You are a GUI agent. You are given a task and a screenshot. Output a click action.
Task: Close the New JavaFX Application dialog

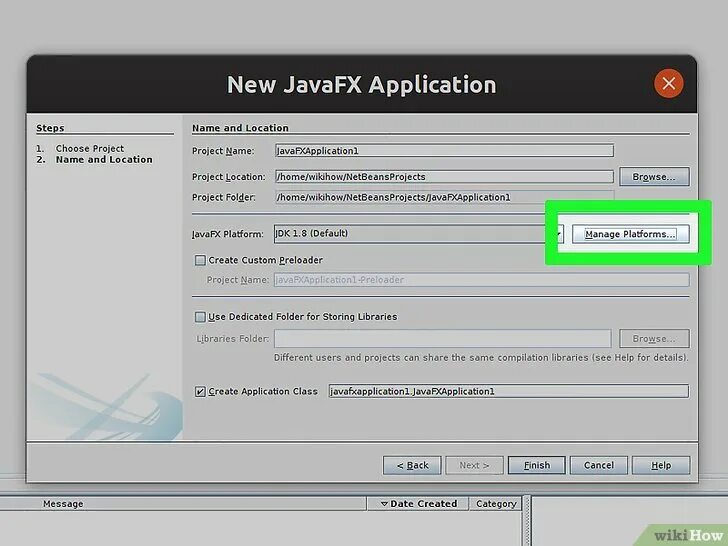pos(668,84)
